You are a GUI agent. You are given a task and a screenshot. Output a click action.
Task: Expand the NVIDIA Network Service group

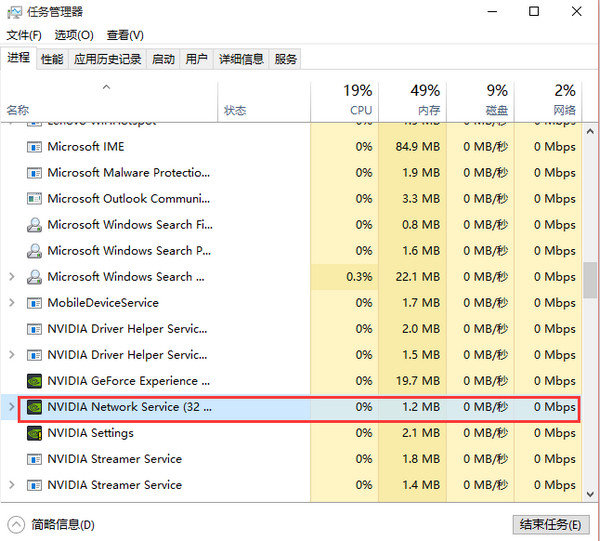12,407
